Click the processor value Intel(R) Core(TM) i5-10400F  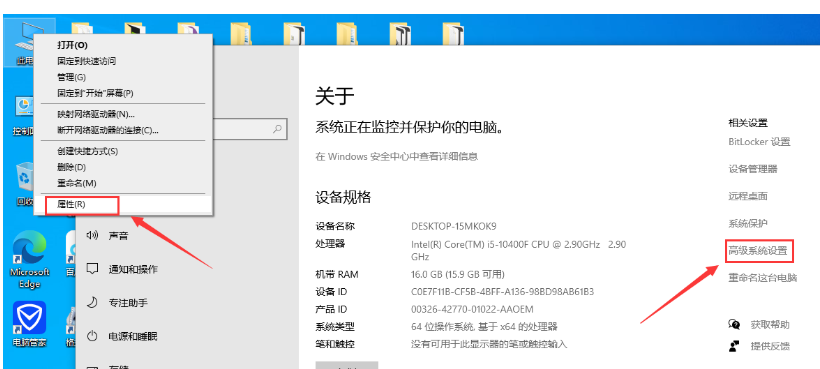pos(518,250)
